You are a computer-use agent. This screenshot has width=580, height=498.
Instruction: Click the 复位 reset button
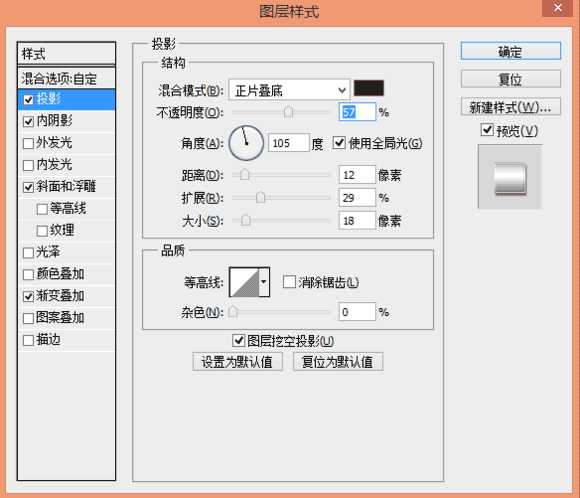pos(510,79)
